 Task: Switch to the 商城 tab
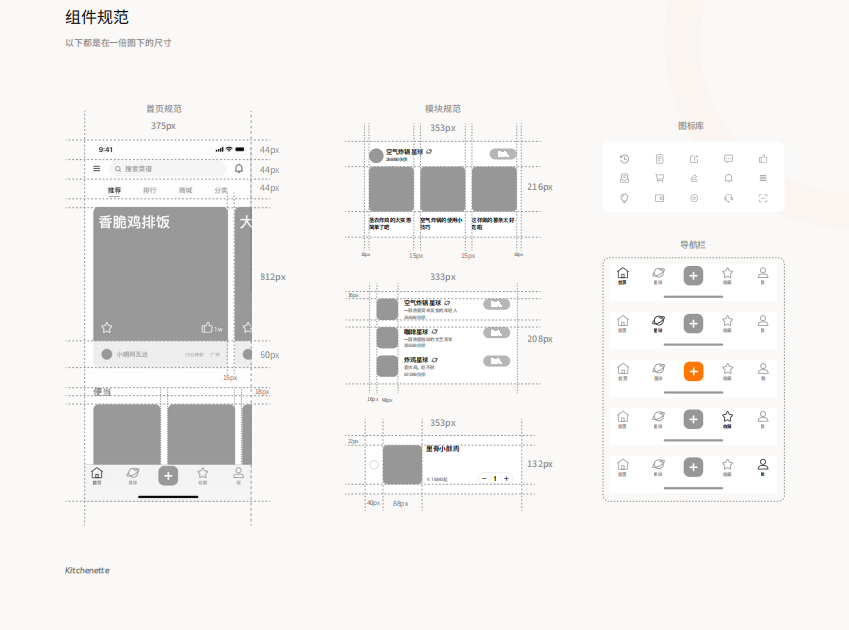point(185,190)
